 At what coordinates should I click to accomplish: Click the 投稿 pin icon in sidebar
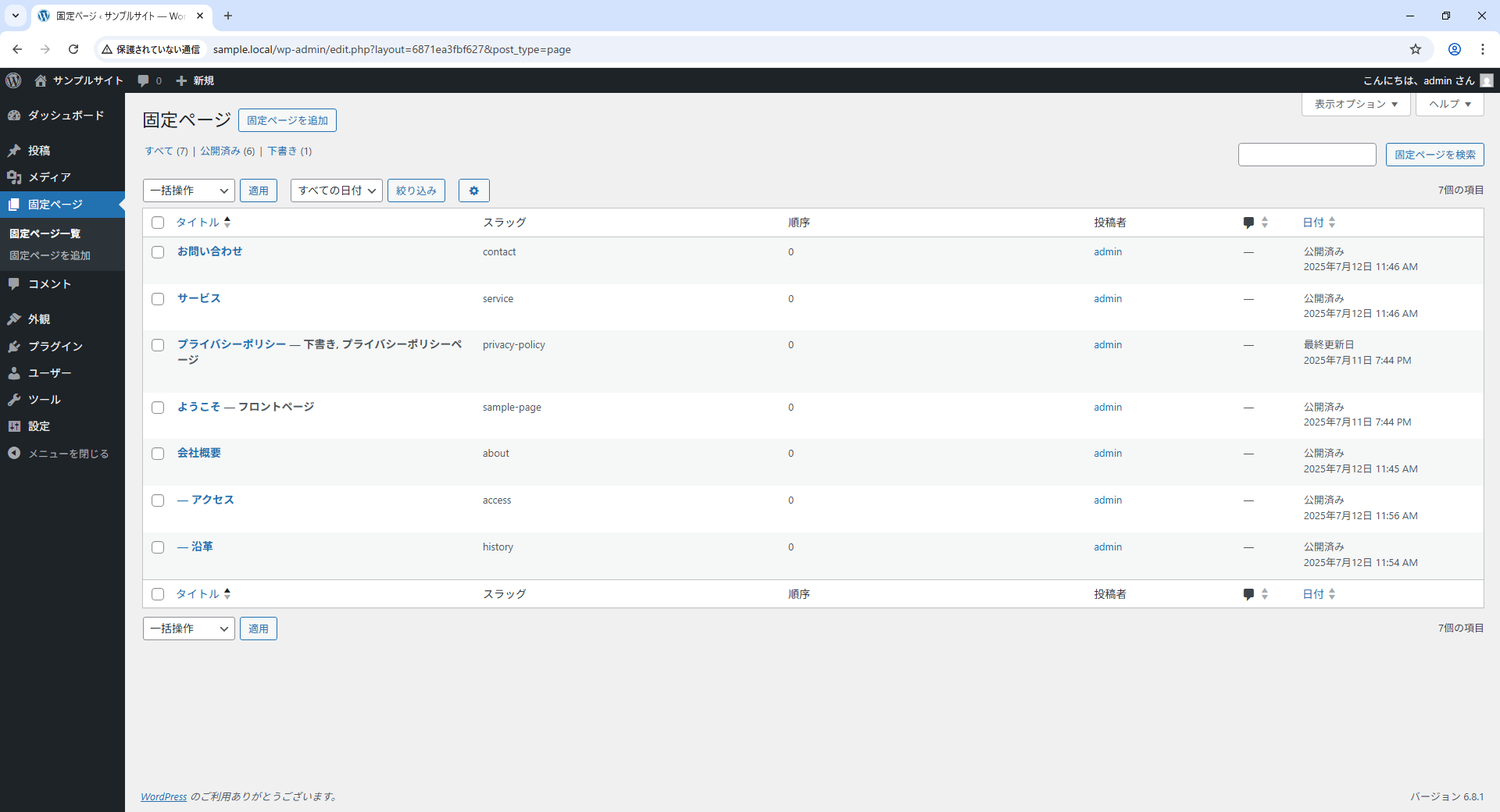coord(14,151)
